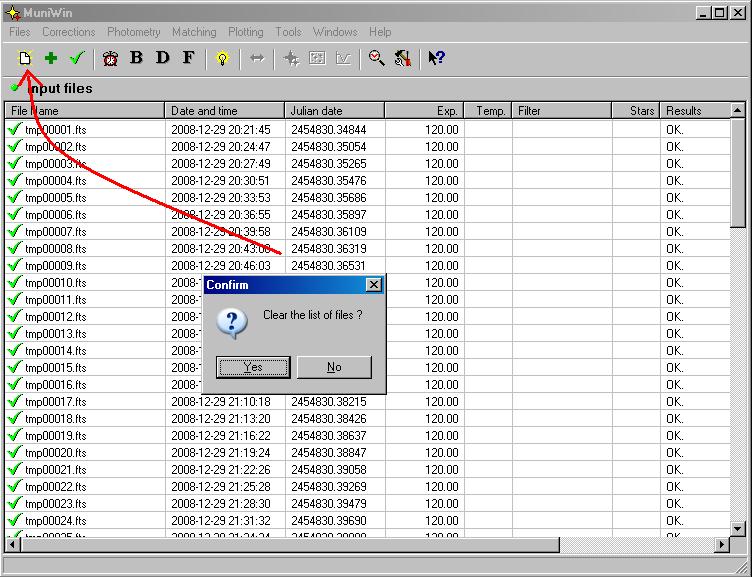Click the yellow light bulb photometry icon

point(222,58)
